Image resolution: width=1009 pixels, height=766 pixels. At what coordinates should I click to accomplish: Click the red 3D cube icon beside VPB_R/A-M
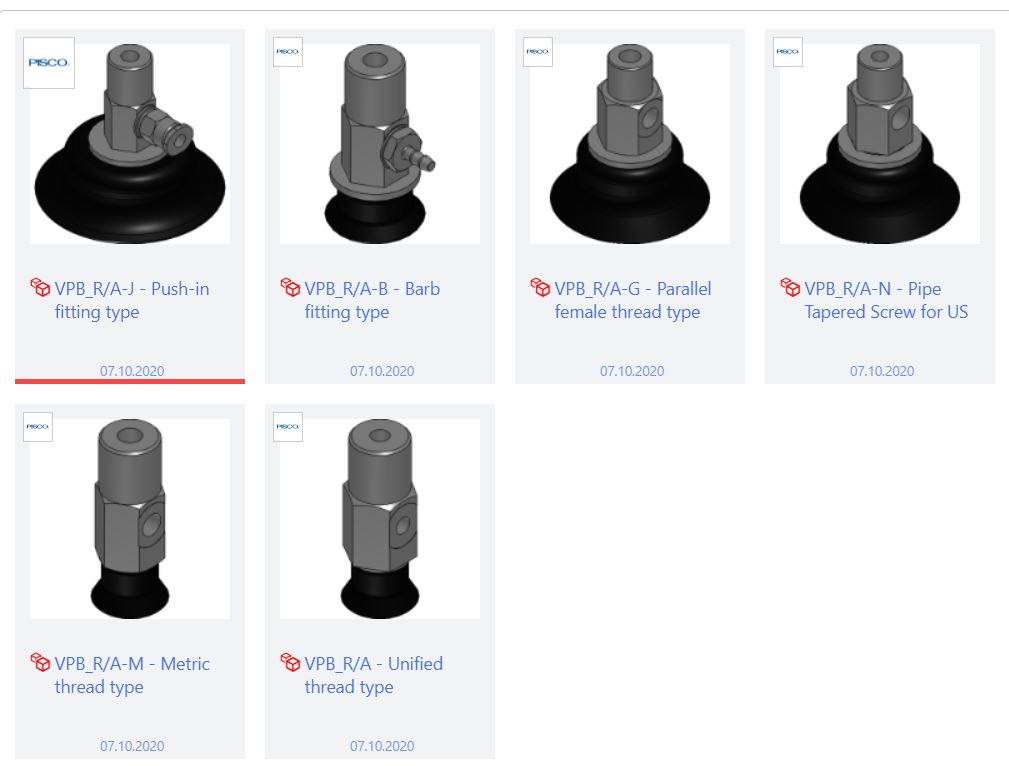click(40, 662)
